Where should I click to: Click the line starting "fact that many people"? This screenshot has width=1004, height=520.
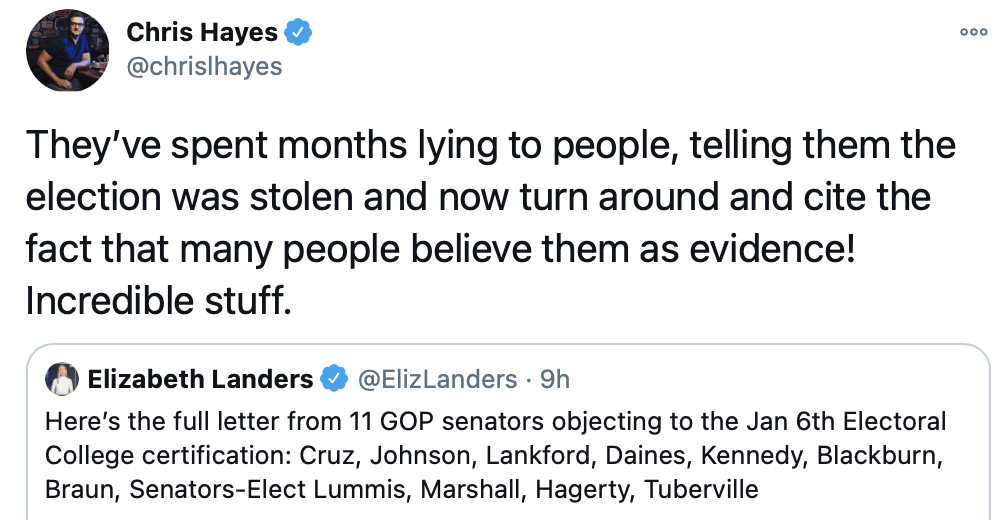(x=440, y=248)
